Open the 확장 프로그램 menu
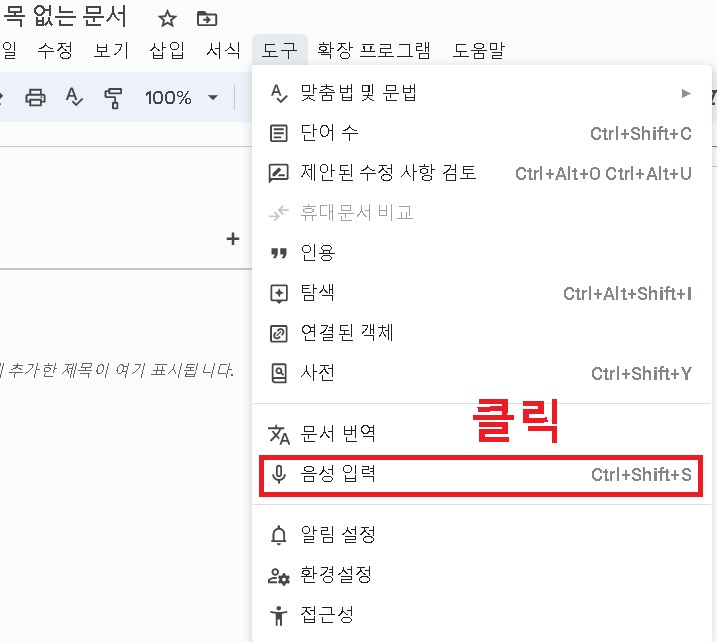Screen dimensions: 720x642 point(374,50)
